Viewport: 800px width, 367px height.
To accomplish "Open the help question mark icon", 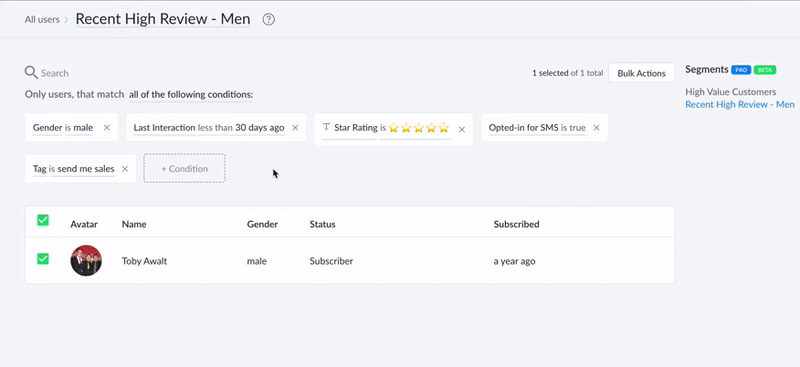I will [x=268, y=20].
